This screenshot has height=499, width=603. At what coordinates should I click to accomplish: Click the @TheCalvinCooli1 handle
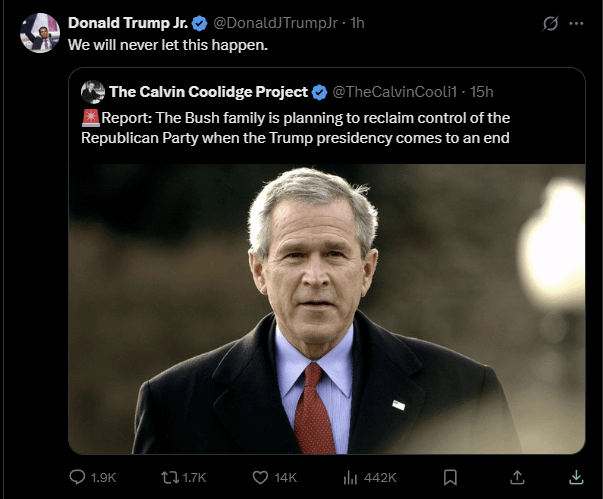tap(394, 92)
